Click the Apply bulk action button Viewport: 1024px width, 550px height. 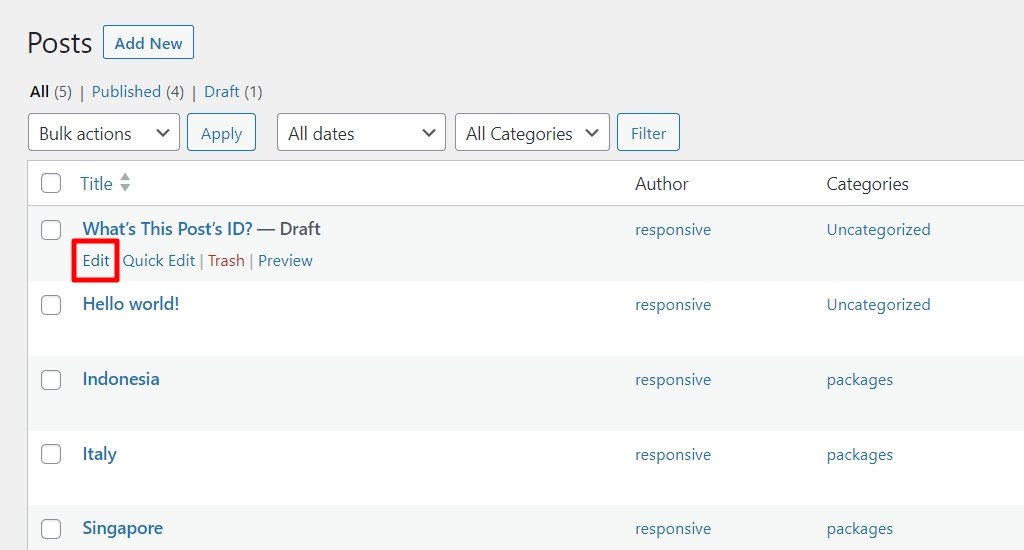pyautogui.click(x=221, y=133)
